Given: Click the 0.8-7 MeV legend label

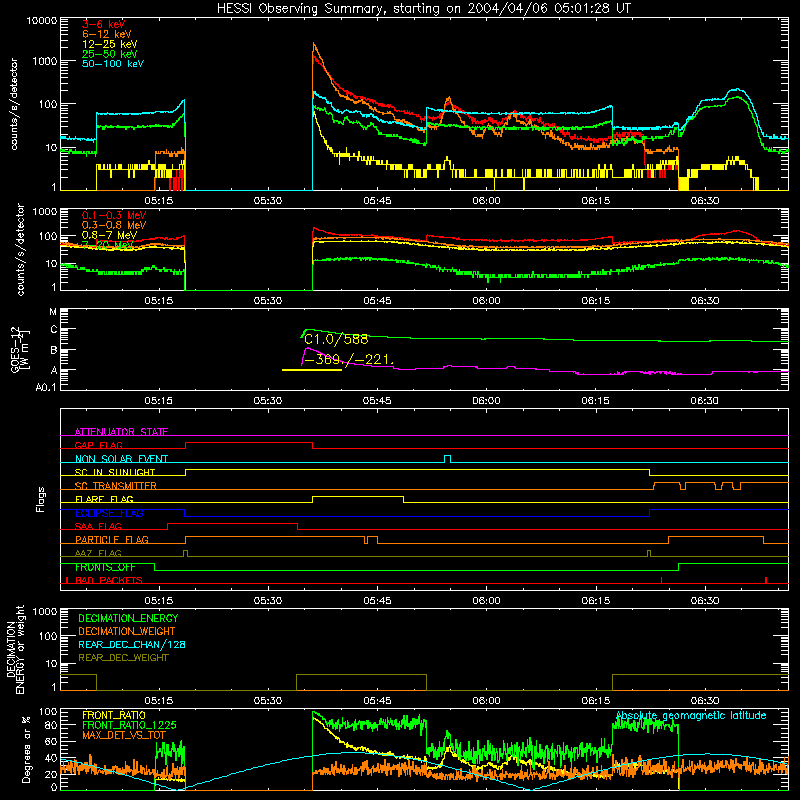Looking at the screenshot, I should pos(109,235).
